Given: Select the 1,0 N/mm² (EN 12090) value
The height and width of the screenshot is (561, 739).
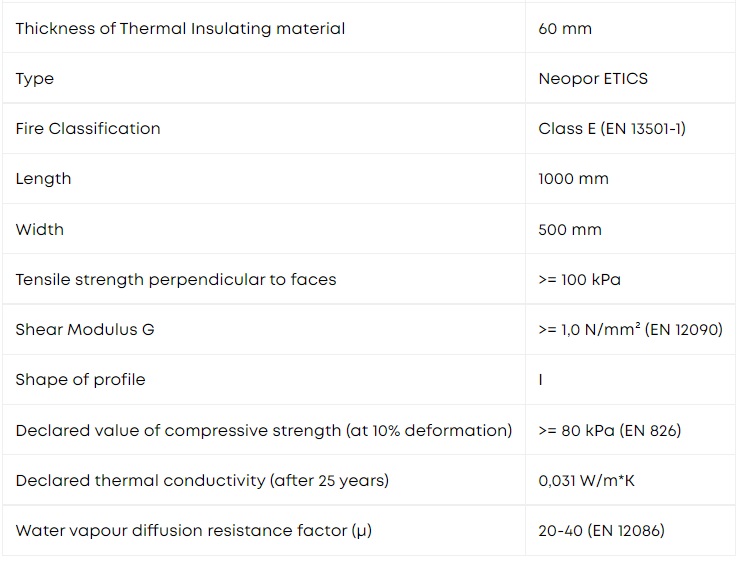Looking at the screenshot, I should (x=630, y=330).
